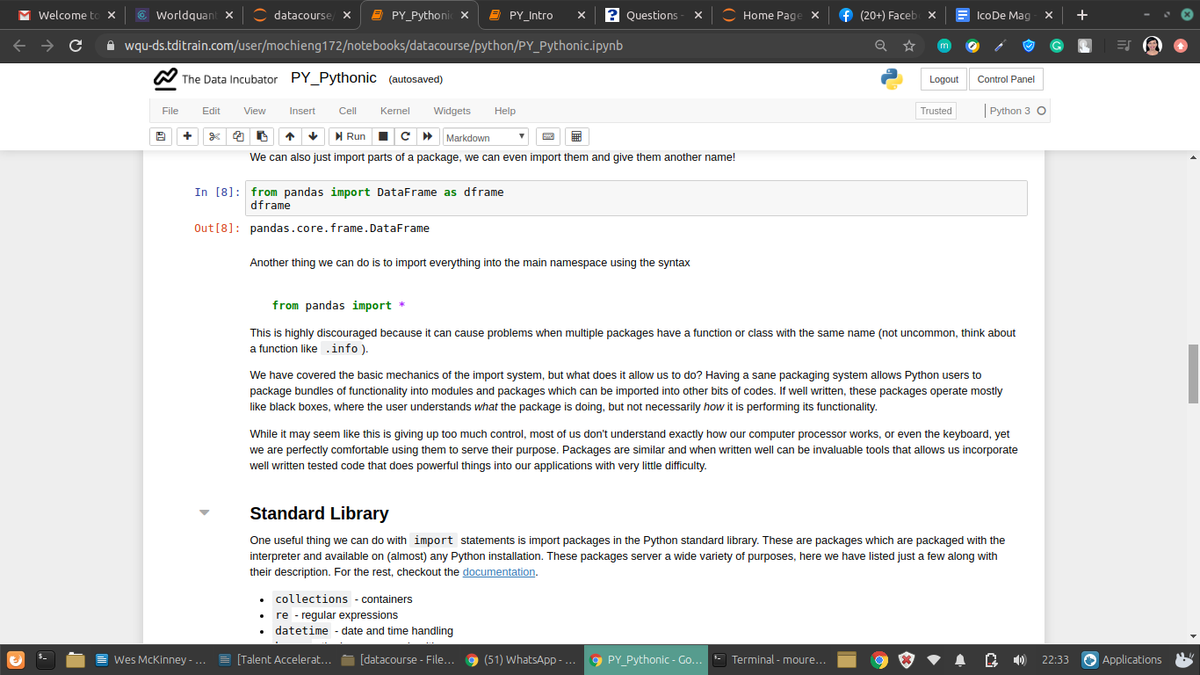Switch to the Questions browser tab
Viewport: 1200px width, 675px height.
pos(652,16)
